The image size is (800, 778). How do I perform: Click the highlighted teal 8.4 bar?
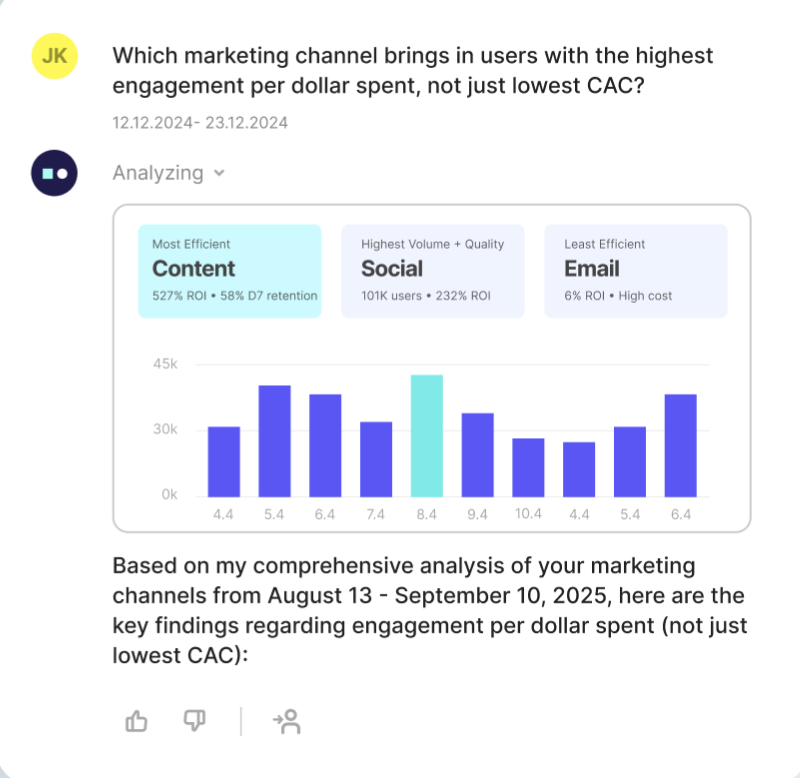pos(427,436)
